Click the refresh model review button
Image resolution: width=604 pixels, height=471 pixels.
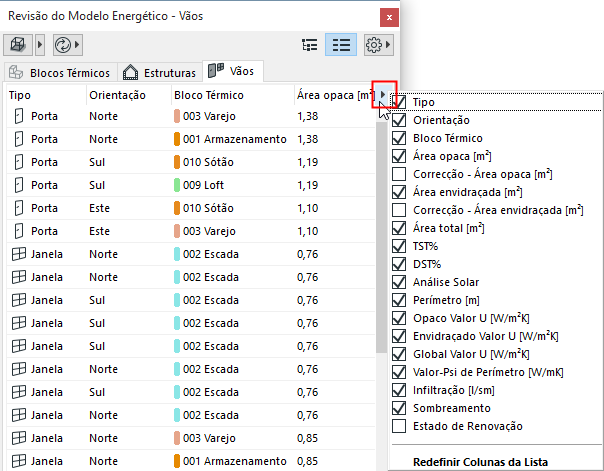click(67, 45)
